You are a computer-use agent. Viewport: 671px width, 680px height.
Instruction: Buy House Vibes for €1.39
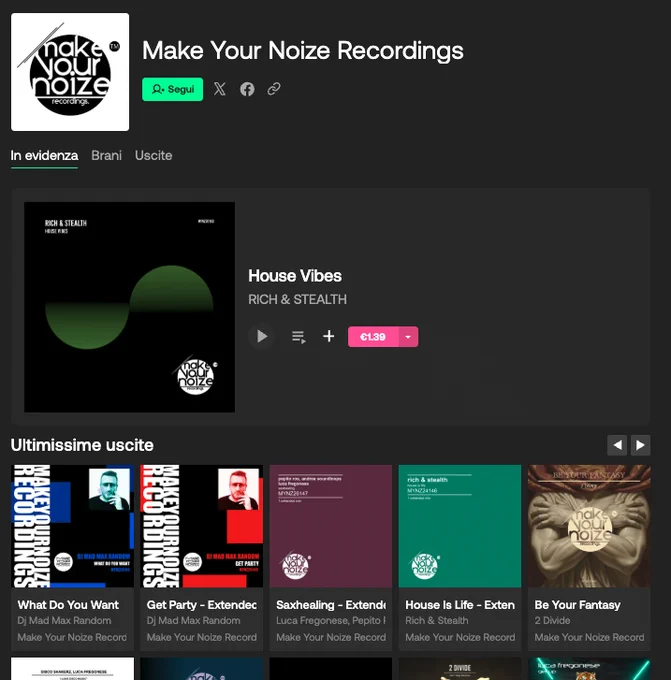point(373,337)
